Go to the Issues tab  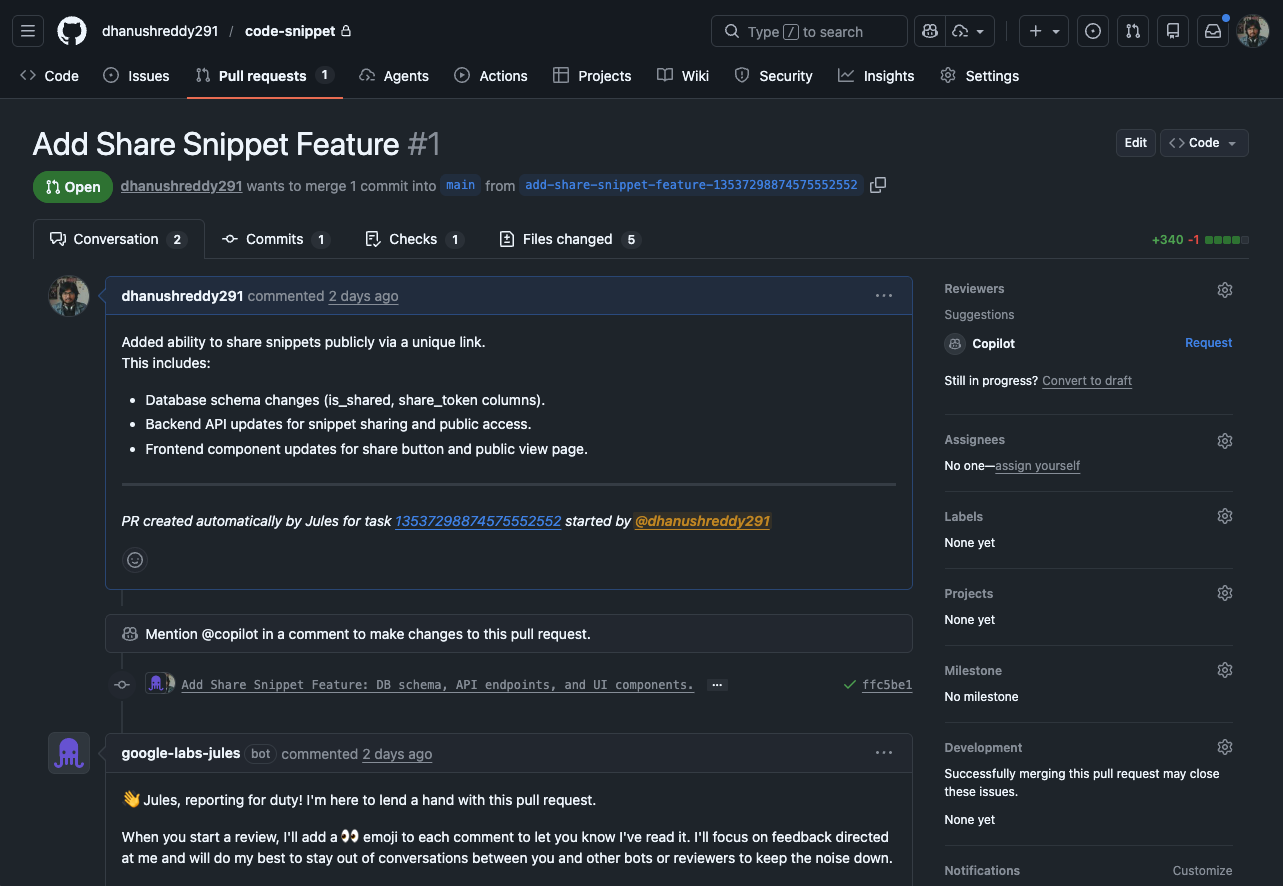coord(137,76)
